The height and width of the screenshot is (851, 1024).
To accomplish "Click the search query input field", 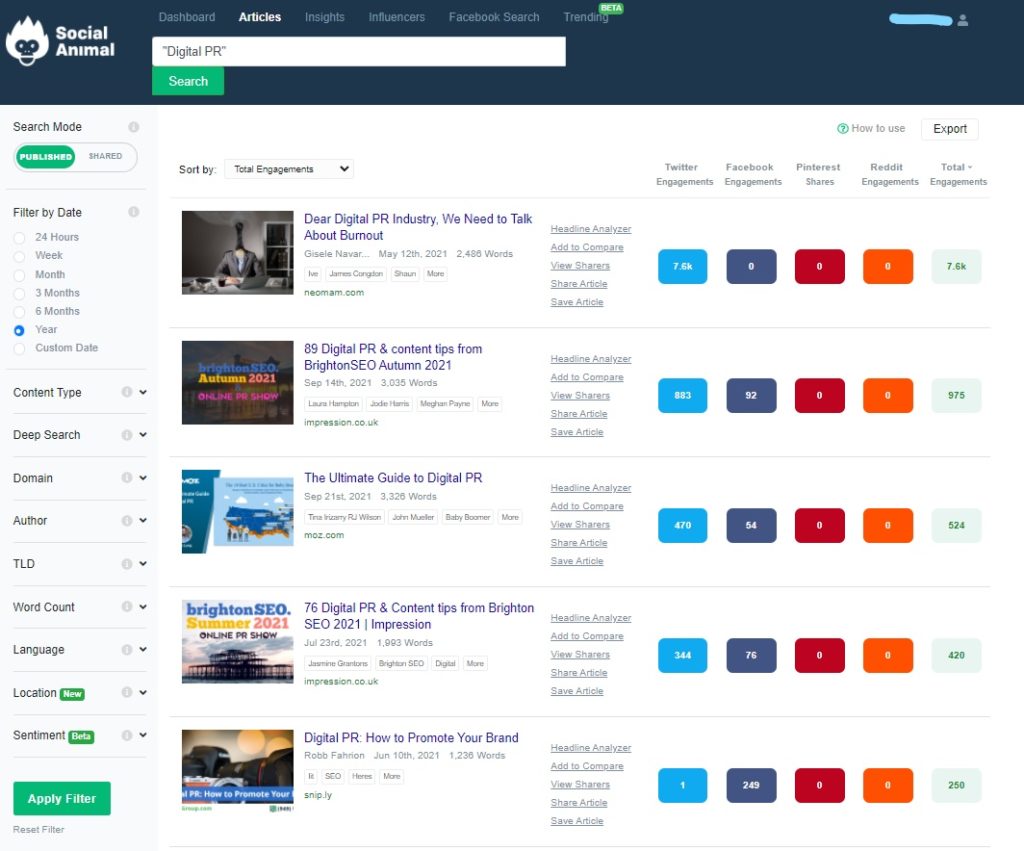I will pyautogui.click(x=359, y=52).
